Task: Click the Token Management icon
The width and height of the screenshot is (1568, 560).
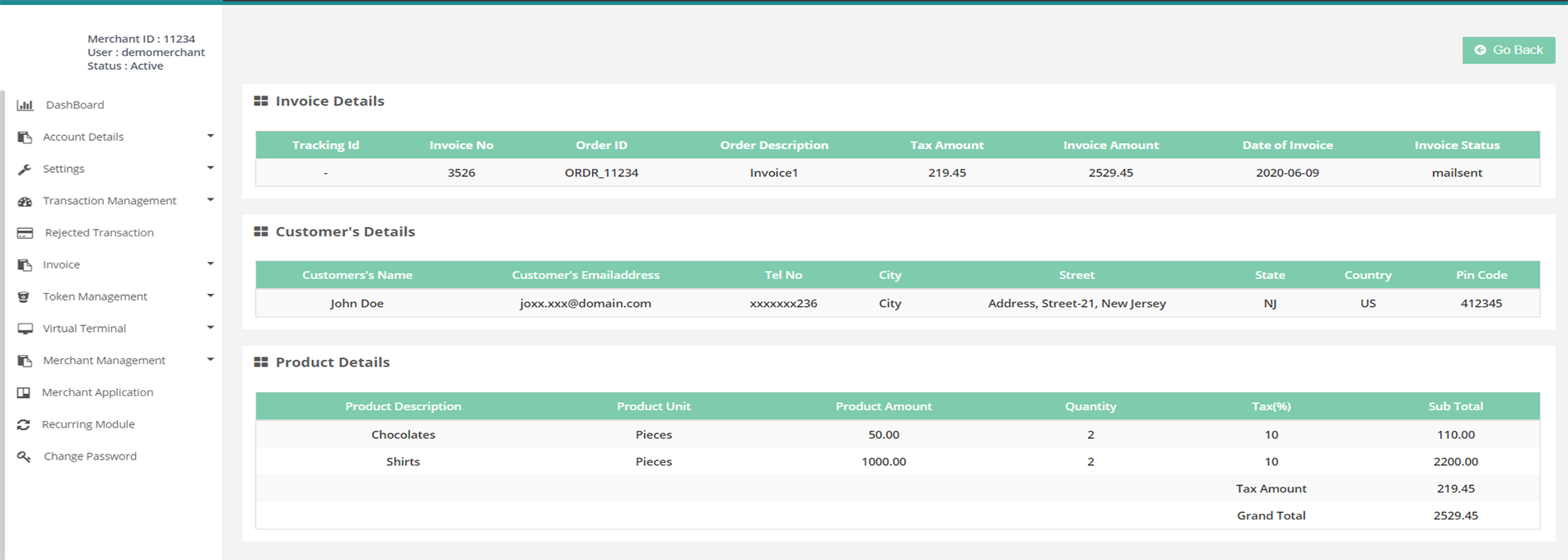Action: pyautogui.click(x=24, y=296)
